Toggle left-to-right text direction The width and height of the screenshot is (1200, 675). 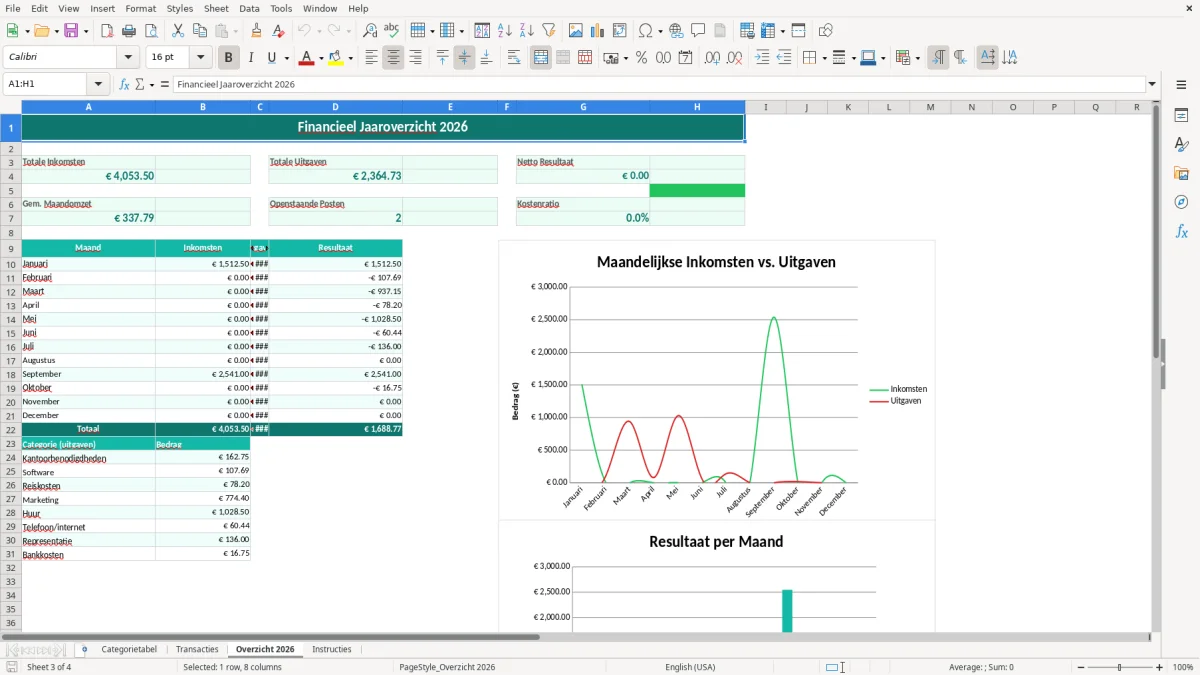pyautogui.click(x=938, y=58)
